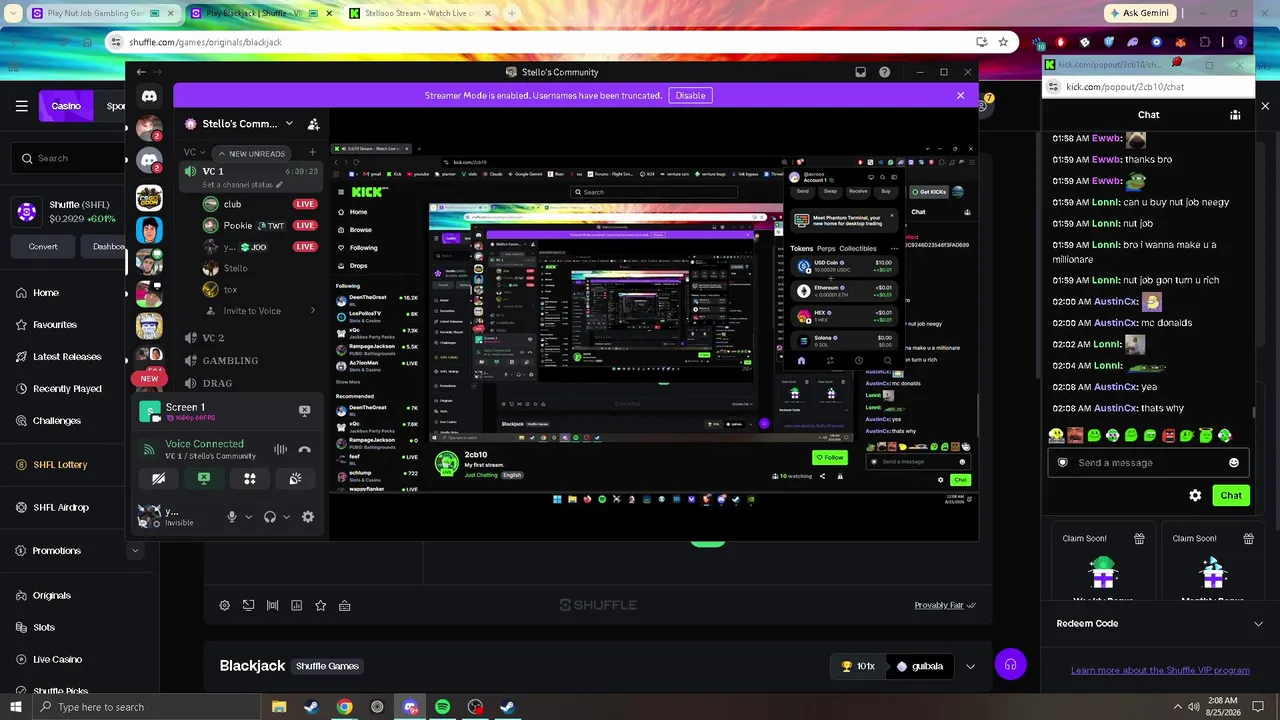Favourite the Blackjack game with the star
1280x720 pixels.
(320, 605)
